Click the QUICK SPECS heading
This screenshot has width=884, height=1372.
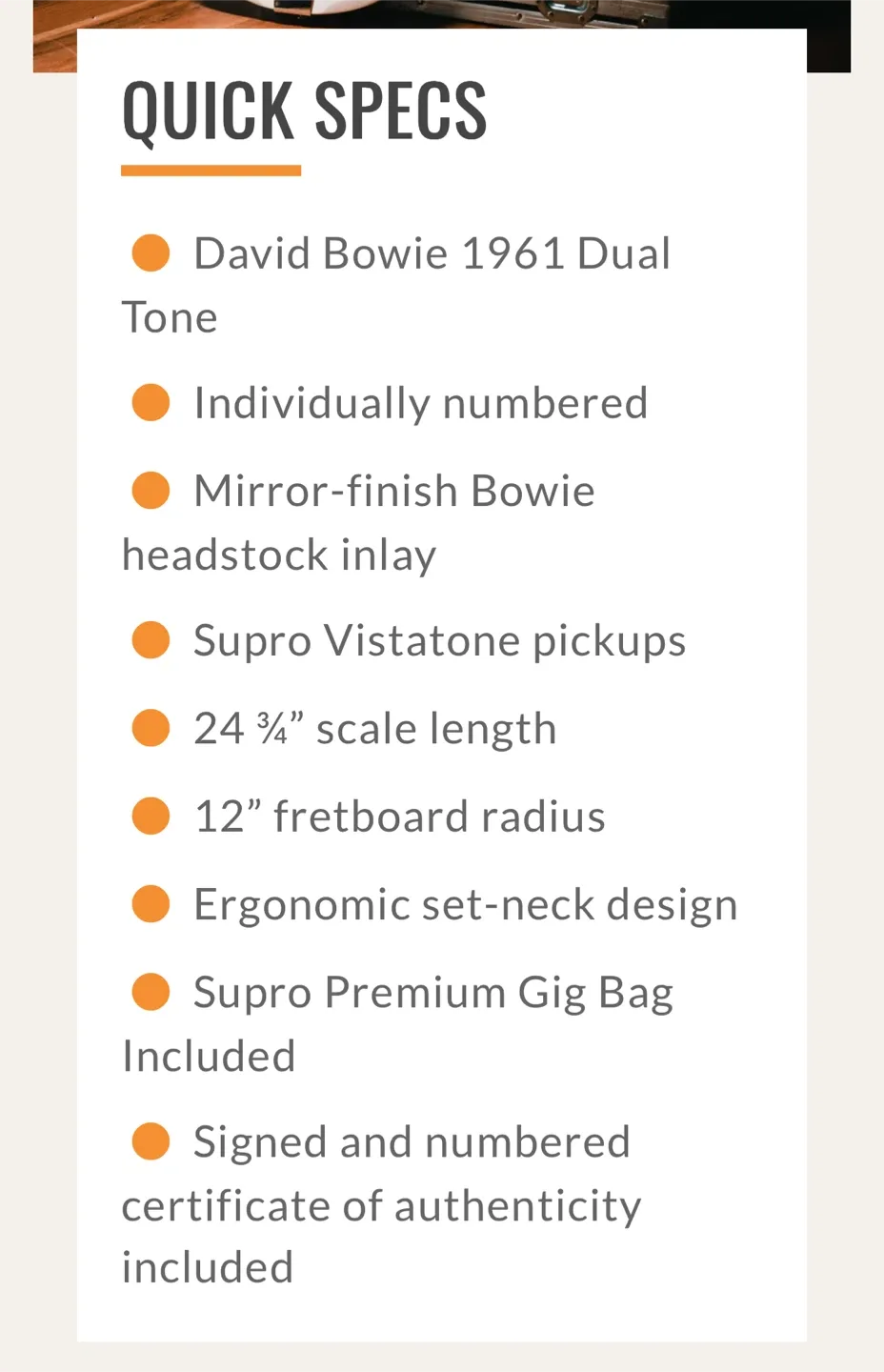[304, 111]
